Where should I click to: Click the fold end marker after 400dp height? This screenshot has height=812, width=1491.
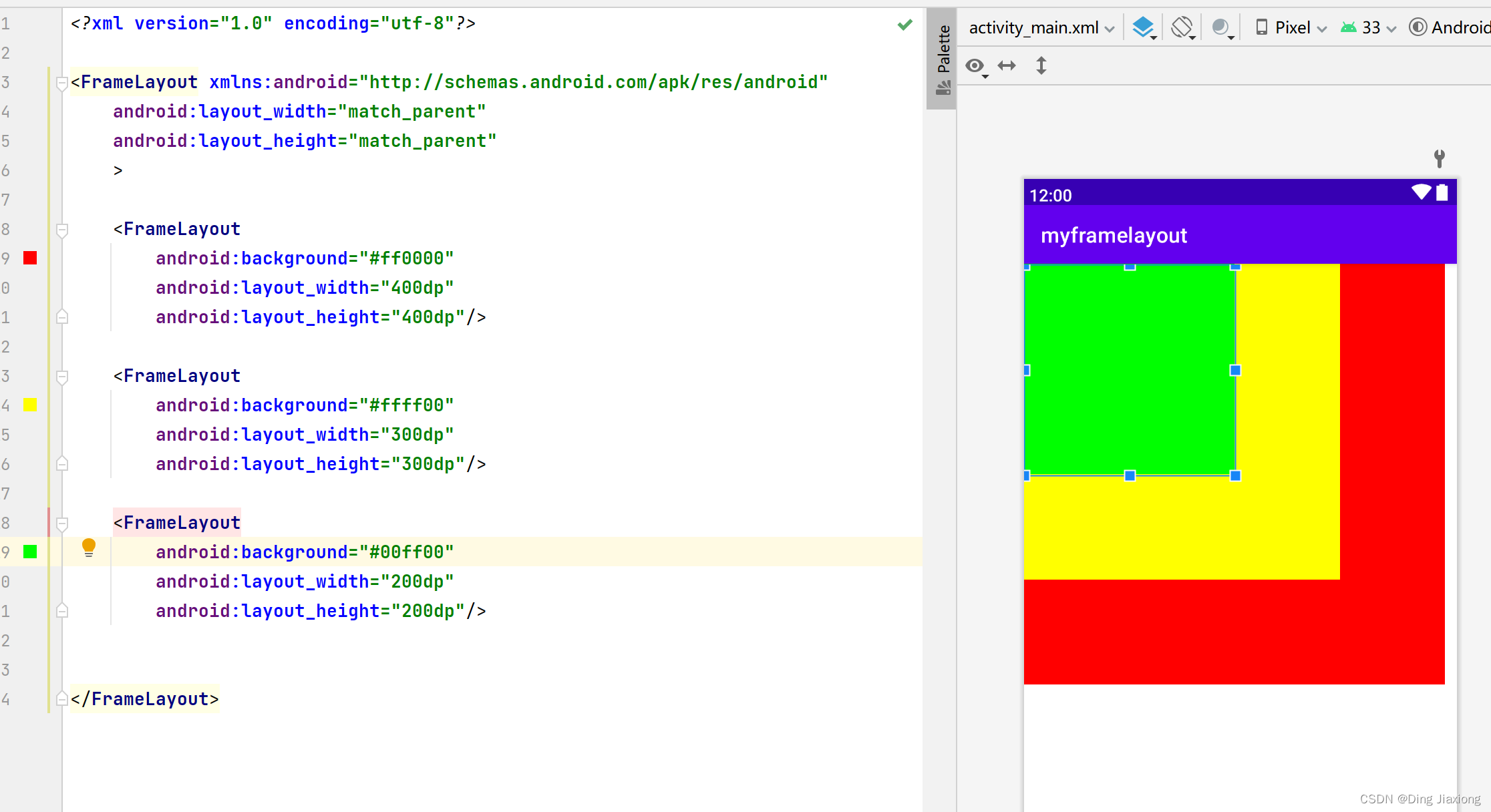point(62,317)
